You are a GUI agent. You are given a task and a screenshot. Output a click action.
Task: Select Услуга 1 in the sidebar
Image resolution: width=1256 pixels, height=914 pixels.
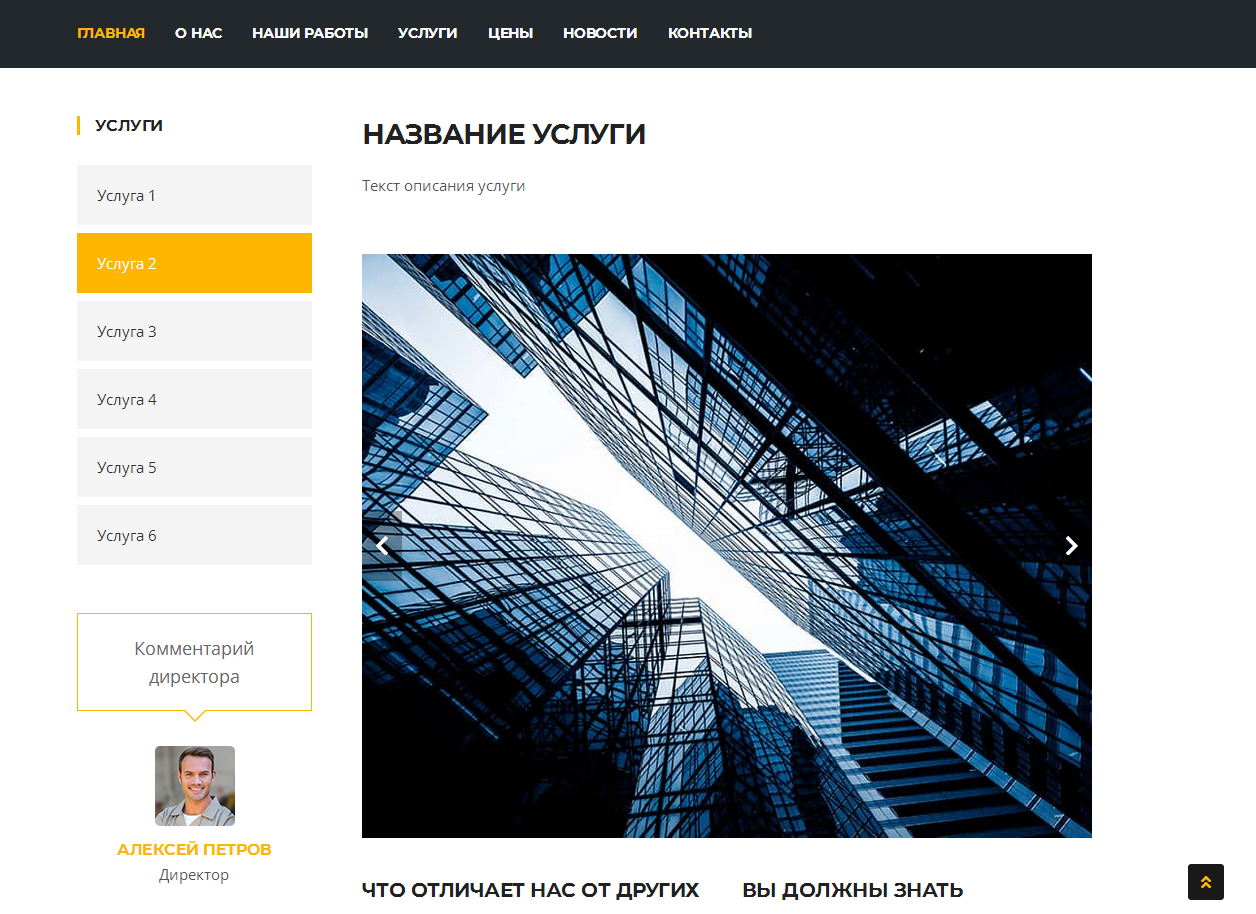click(194, 195)
